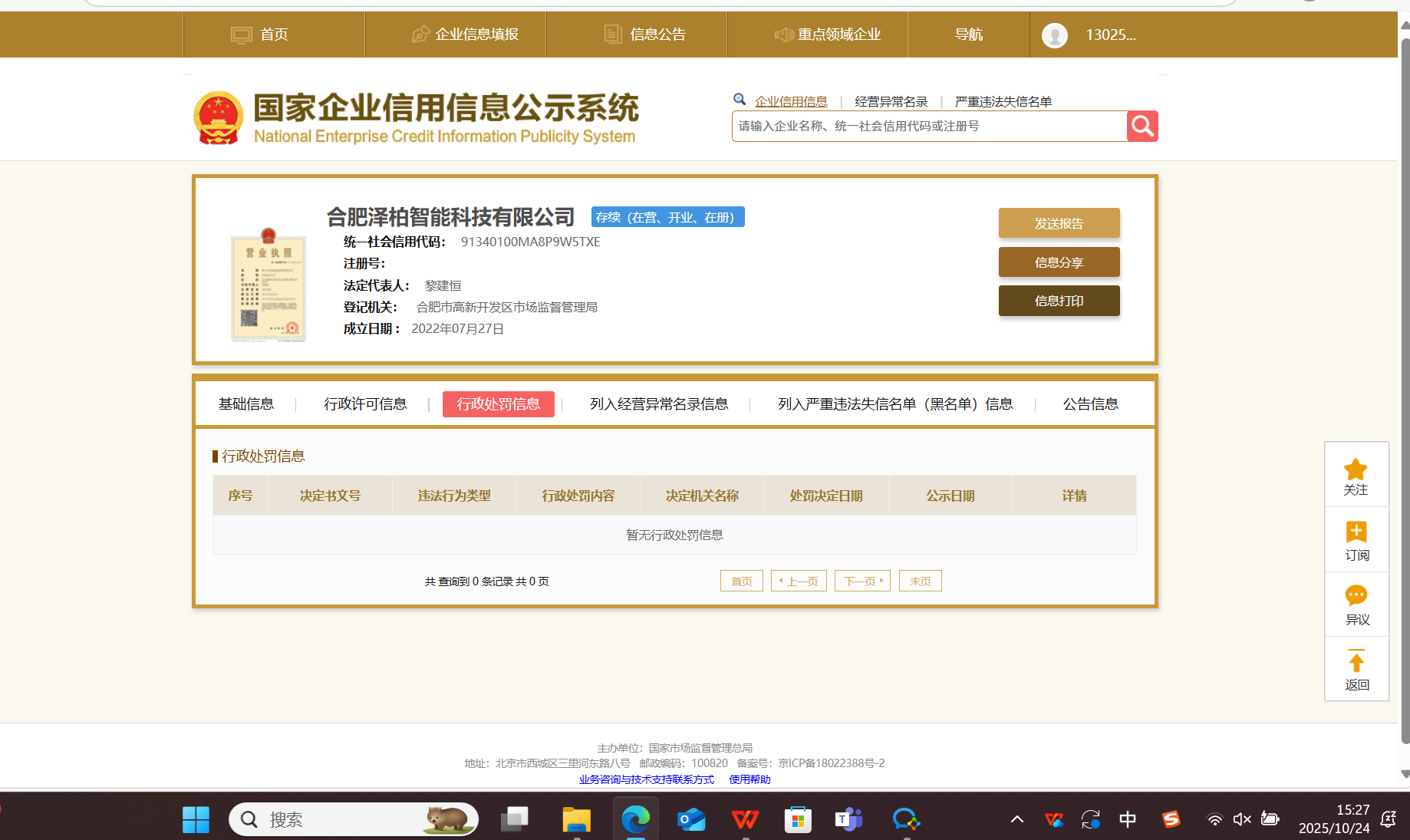Click the 订阅 plus icon
Screen dimensions: 1410x840
(1356, 532)
